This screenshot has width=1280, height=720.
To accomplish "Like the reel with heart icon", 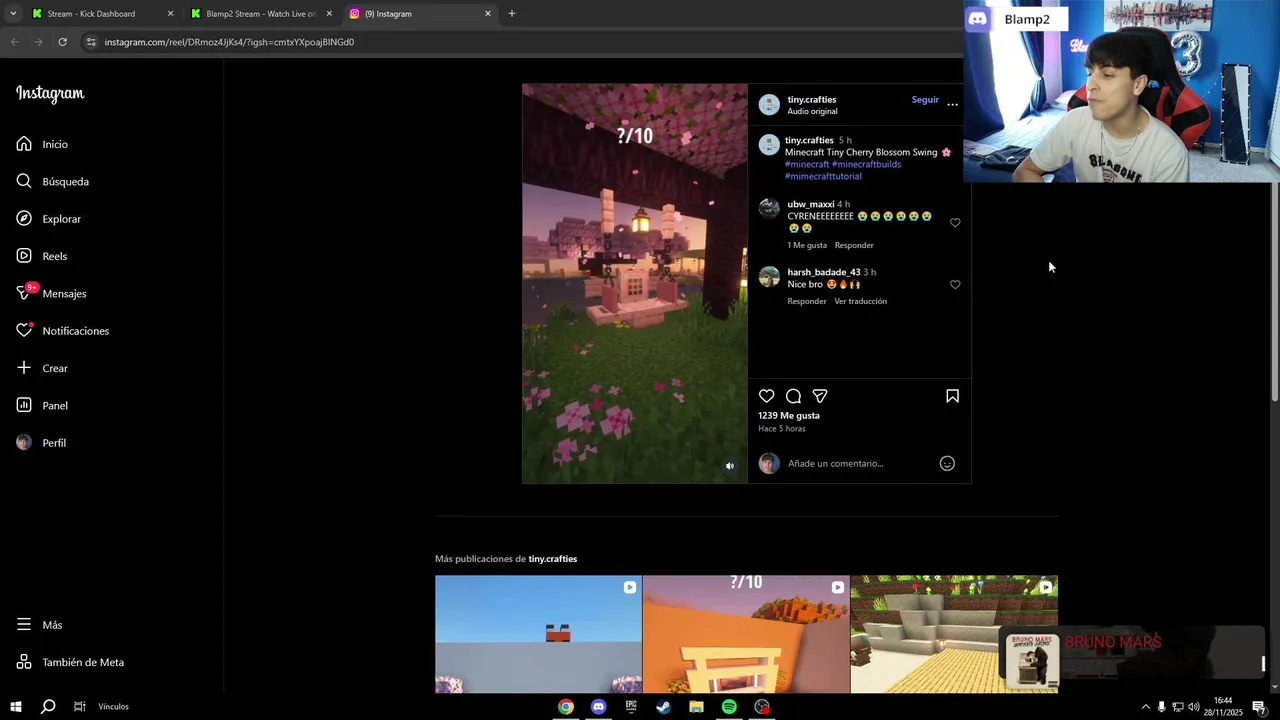I will 767,396.
